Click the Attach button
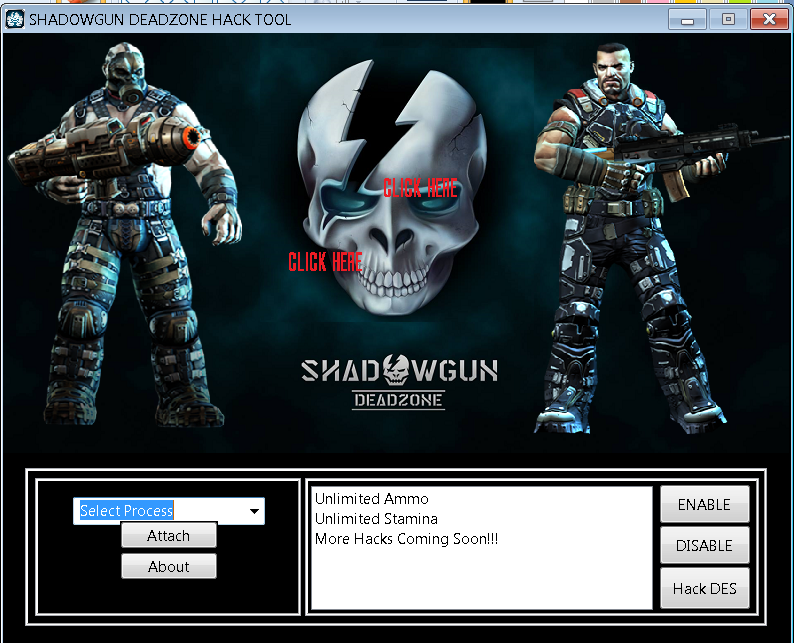This screenshot has height=643, width=794. tap(169, 535)
